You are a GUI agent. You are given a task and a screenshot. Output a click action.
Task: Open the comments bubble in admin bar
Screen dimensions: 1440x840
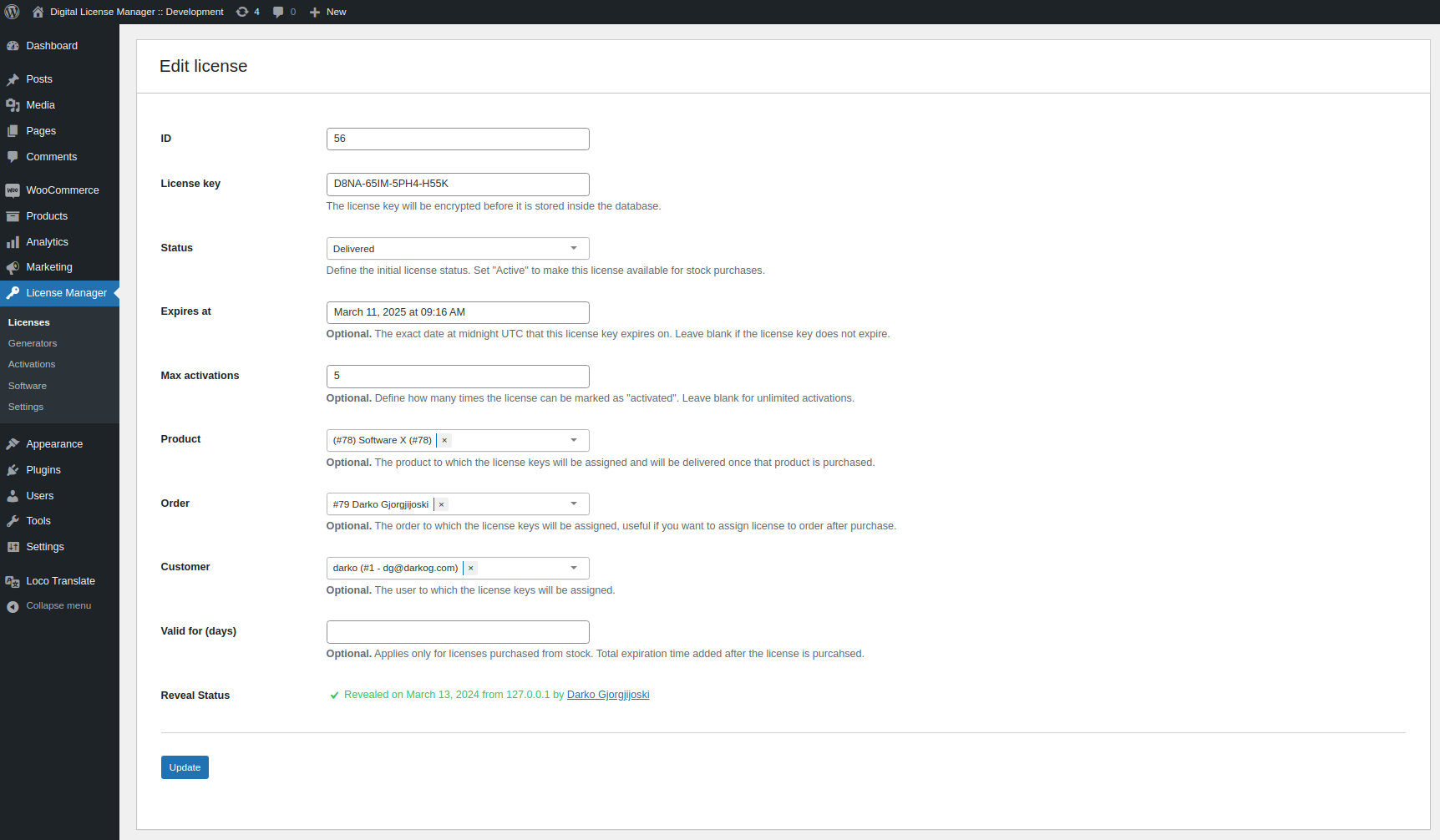(x=278, y=12)
